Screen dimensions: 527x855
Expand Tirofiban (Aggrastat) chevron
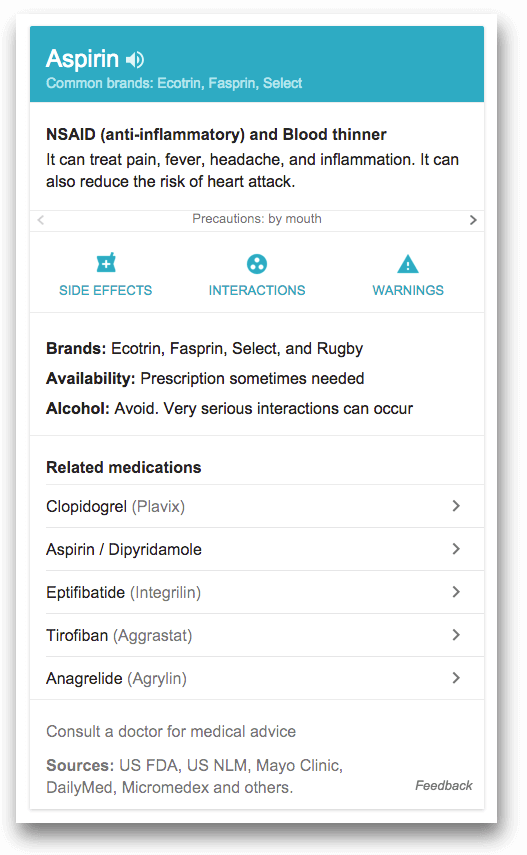pos(456,635)
